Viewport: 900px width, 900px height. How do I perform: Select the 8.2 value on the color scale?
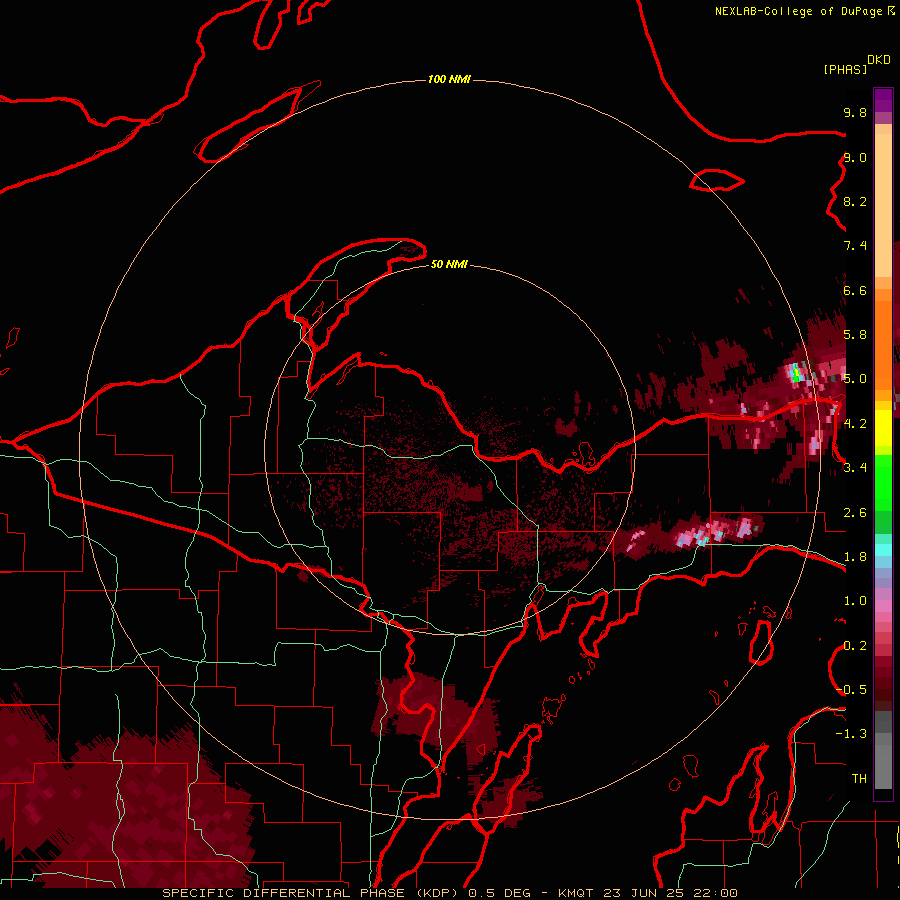point(855,201)
